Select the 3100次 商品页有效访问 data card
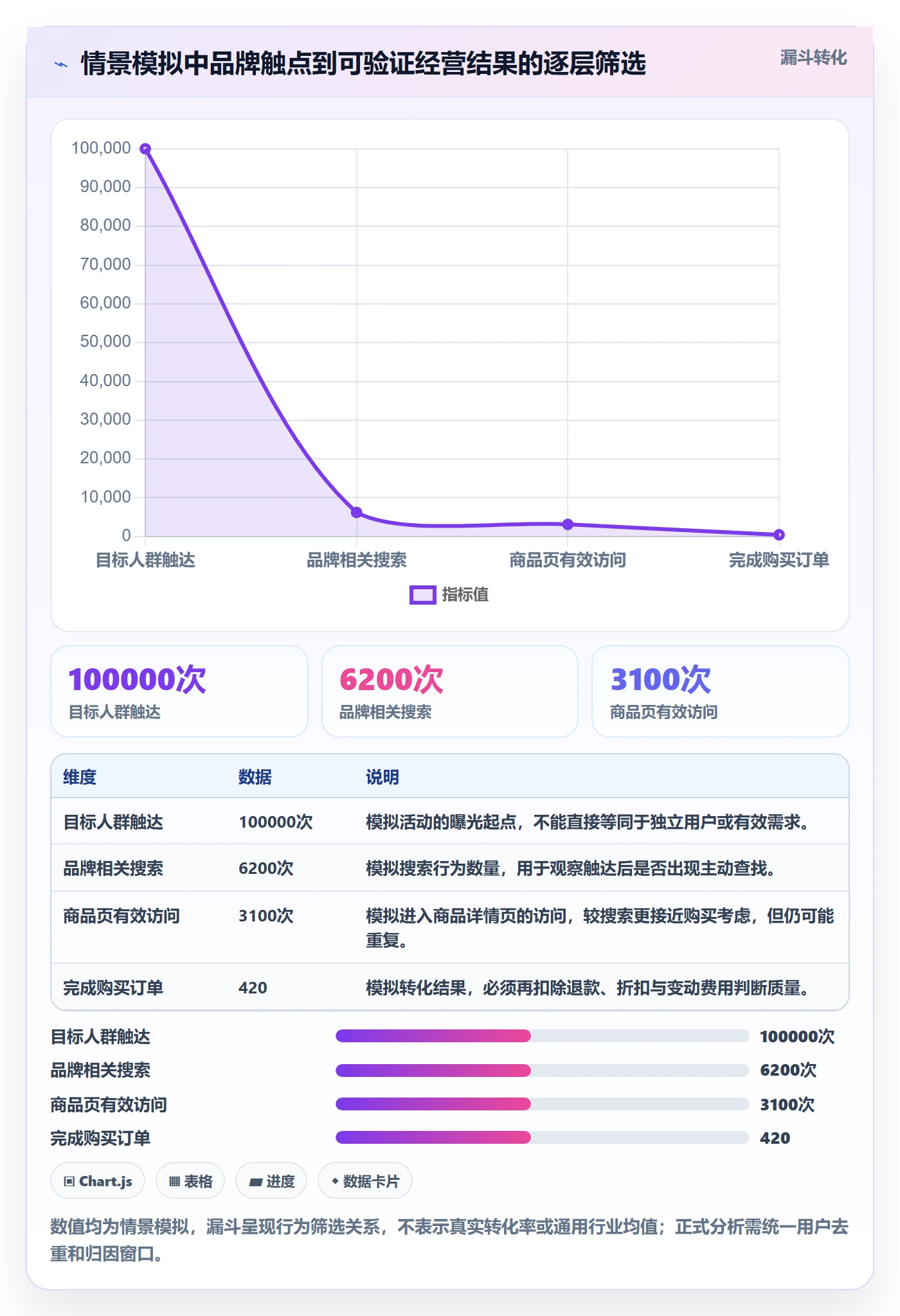 (x=720, y=691)
